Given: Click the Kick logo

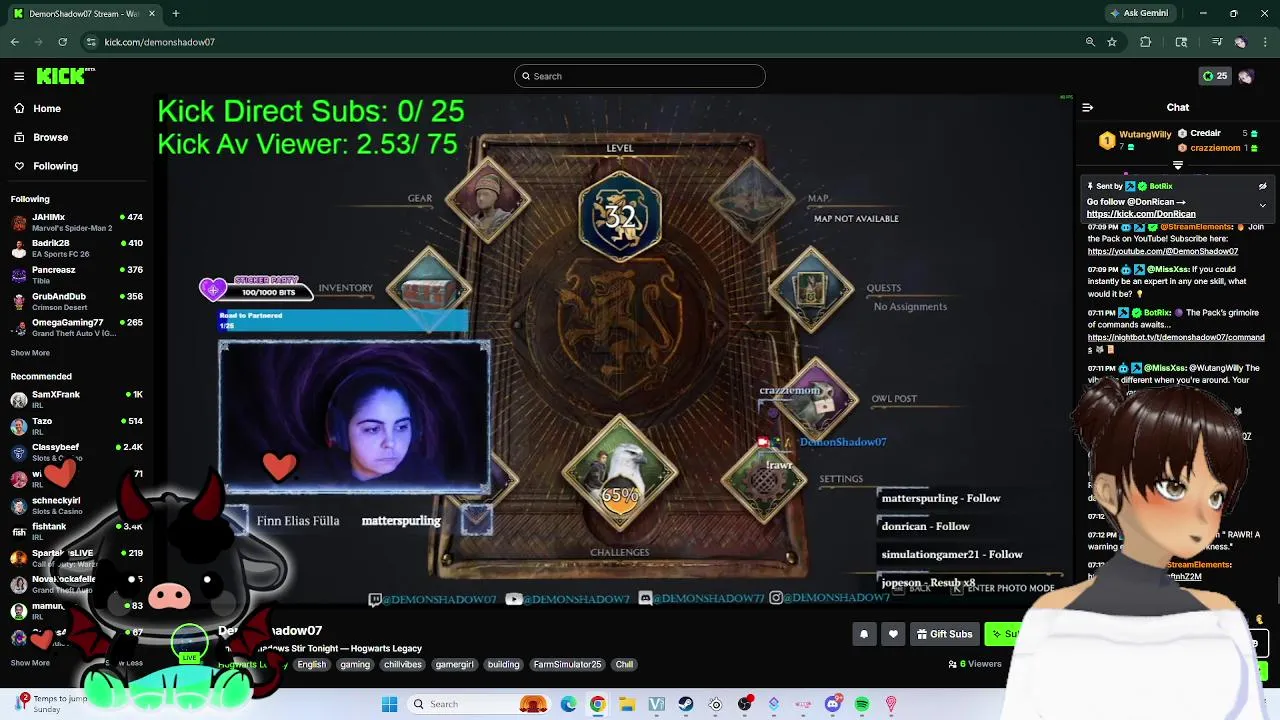Looking at the screenshot, I should click(x=65, y=76).
